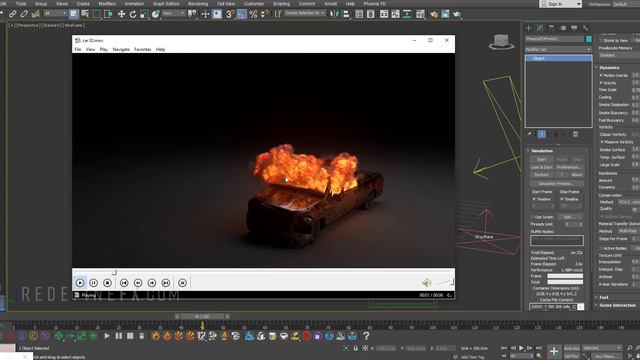Toggle the Auto Key button
Viewport: 640px width, 360px height.
[x=572, y=348]
